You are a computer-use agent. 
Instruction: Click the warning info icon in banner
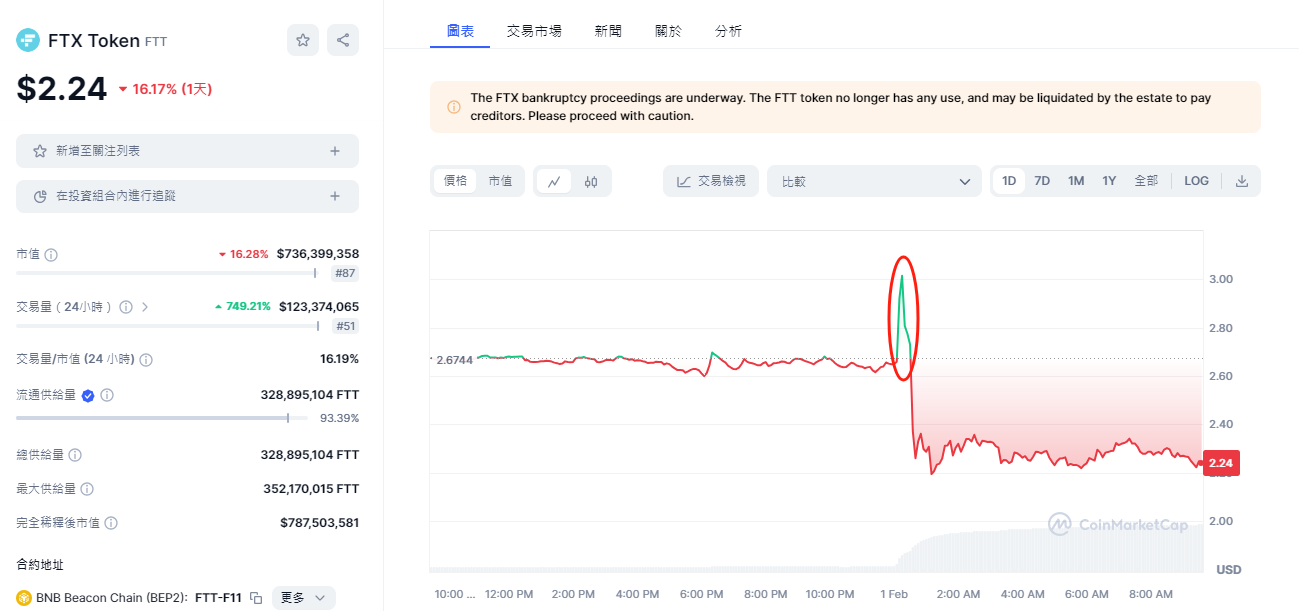tap(454, 107)
